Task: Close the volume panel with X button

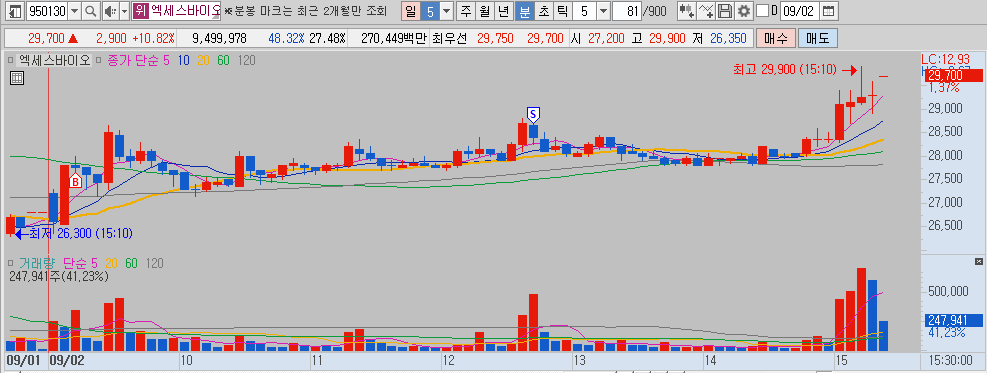Action: (978, 261)
